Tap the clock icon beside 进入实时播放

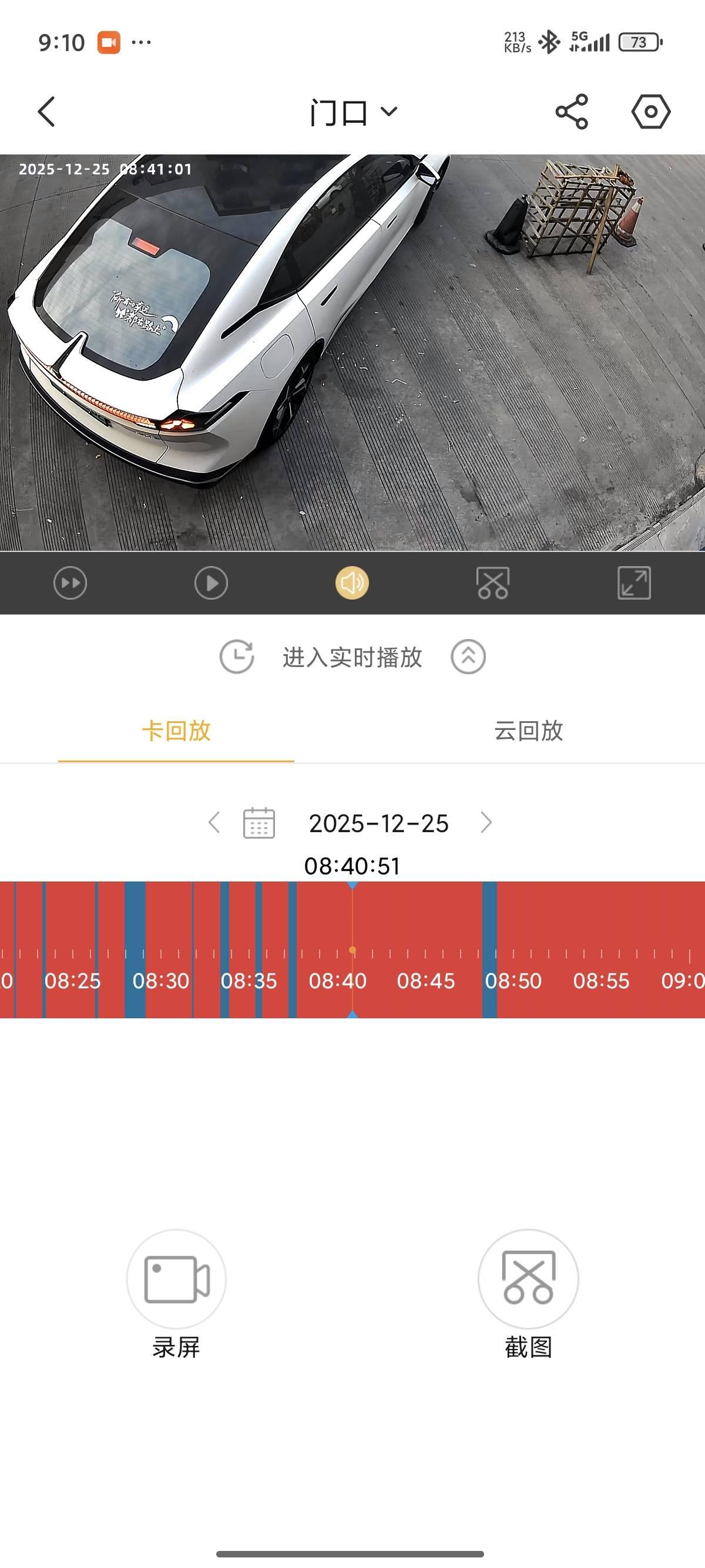pos(237,657)
